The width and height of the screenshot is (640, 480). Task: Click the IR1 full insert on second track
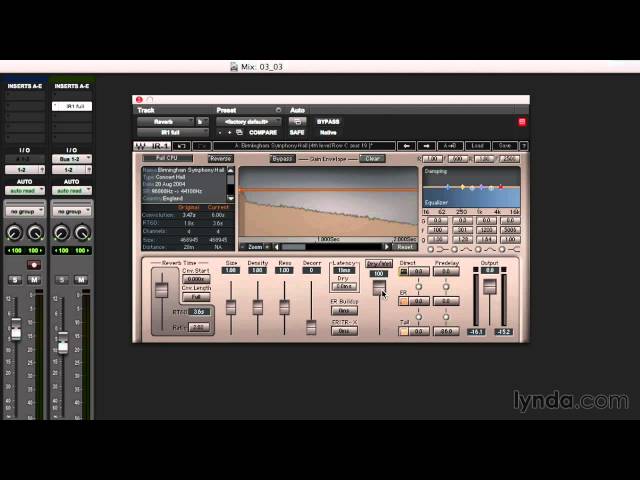point(72,106)
